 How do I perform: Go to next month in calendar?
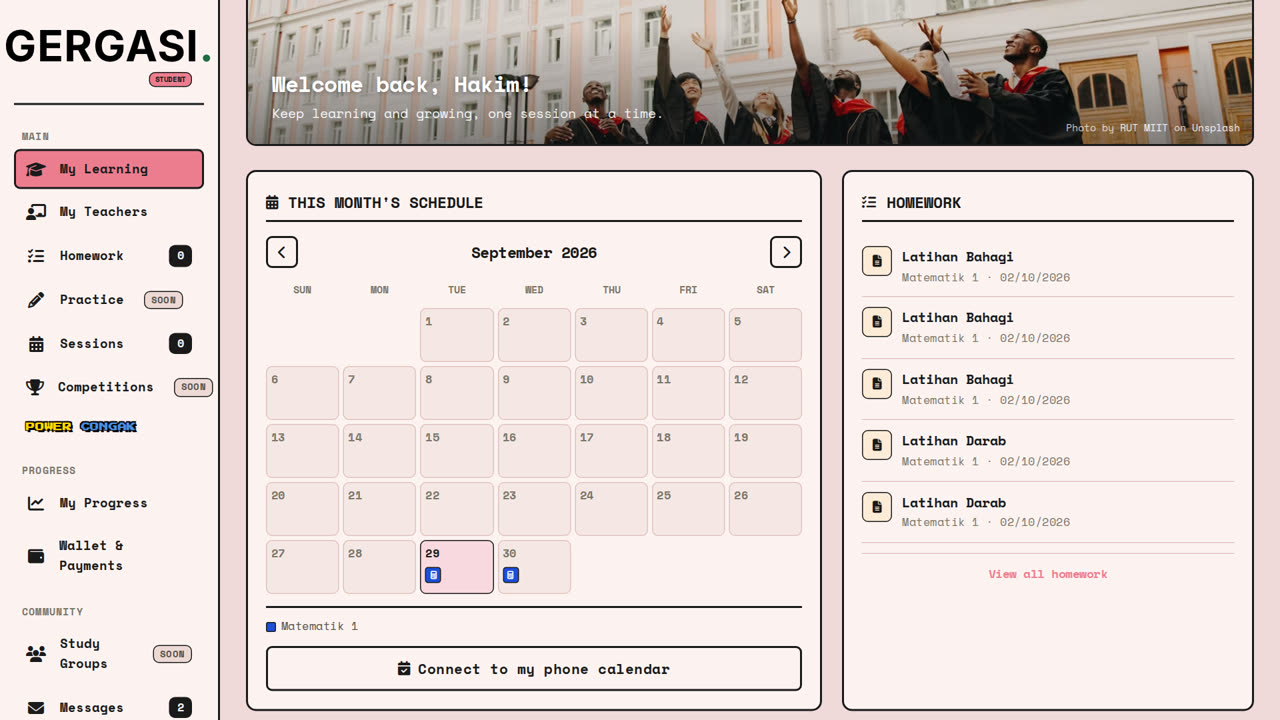[786, 252]
